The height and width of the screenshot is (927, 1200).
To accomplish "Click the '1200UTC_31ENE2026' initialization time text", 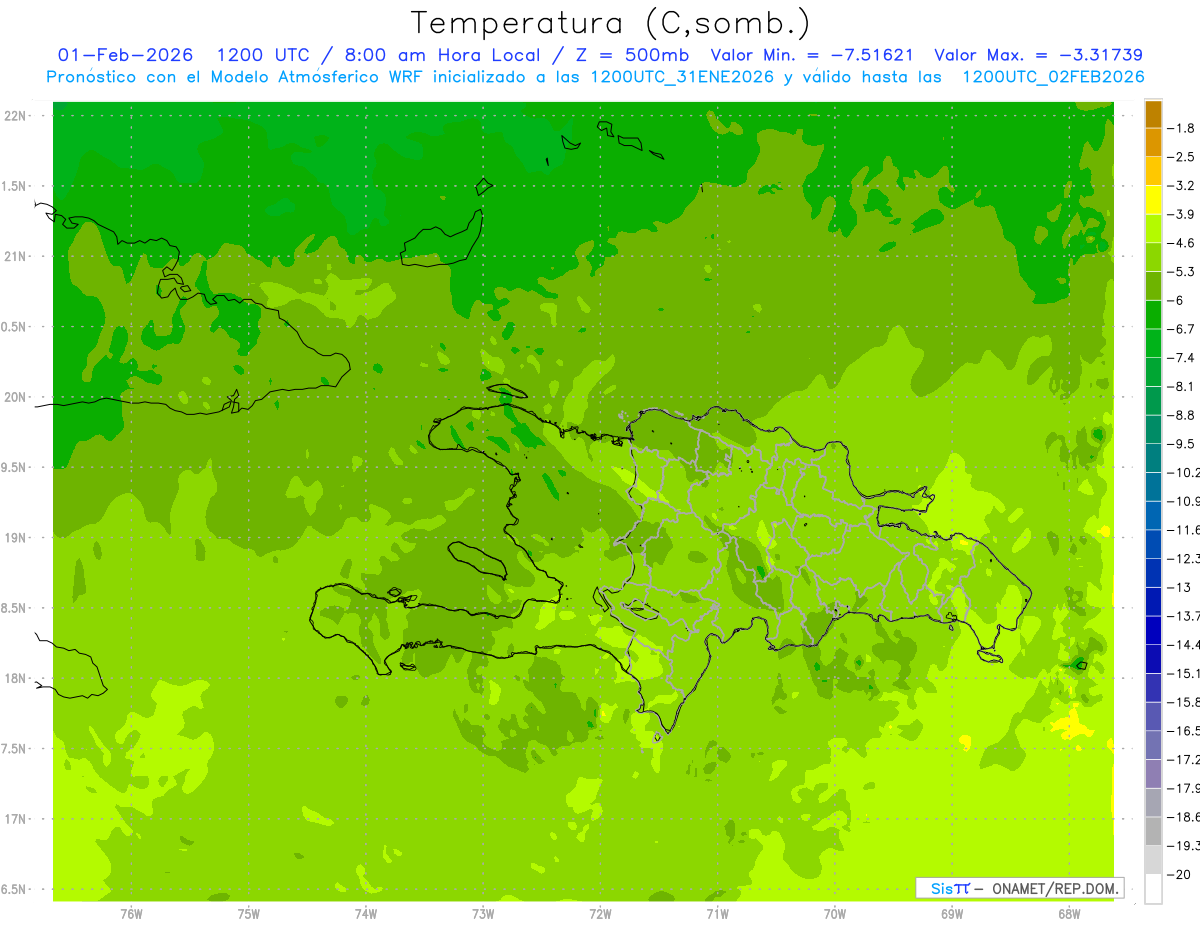I will click(682, 77).
